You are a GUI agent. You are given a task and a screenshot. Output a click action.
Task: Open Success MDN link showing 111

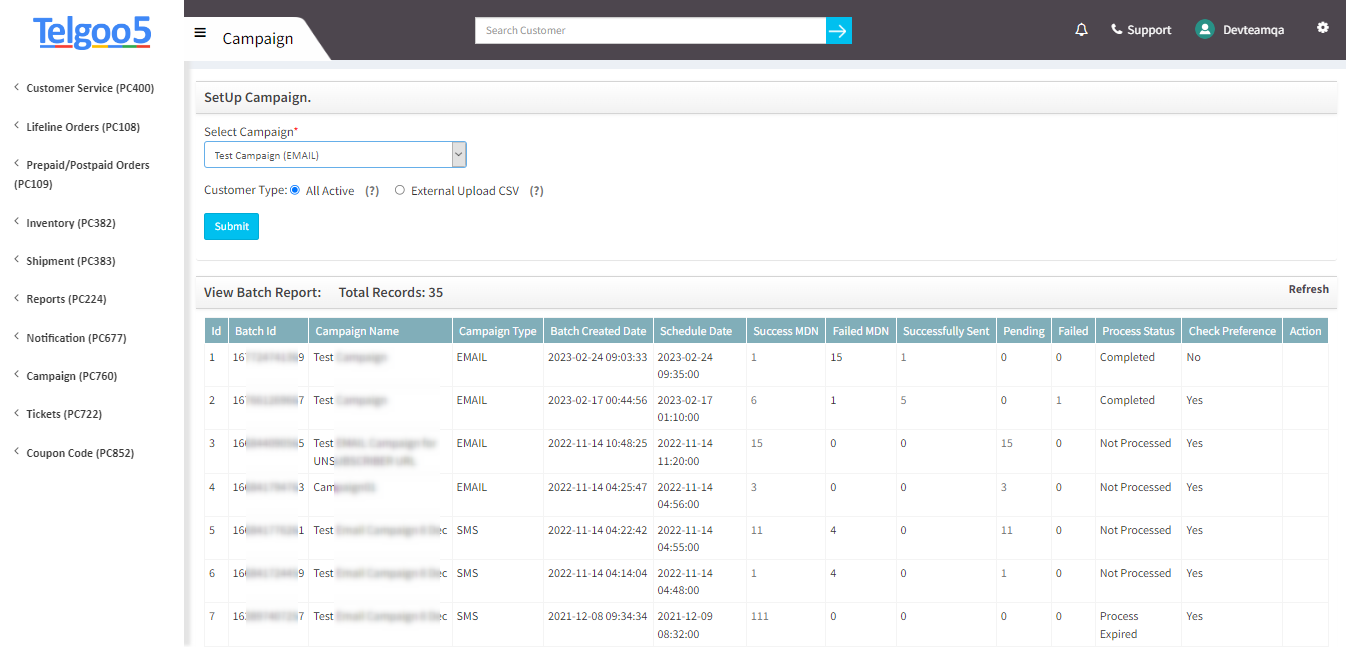pos(759,616)
